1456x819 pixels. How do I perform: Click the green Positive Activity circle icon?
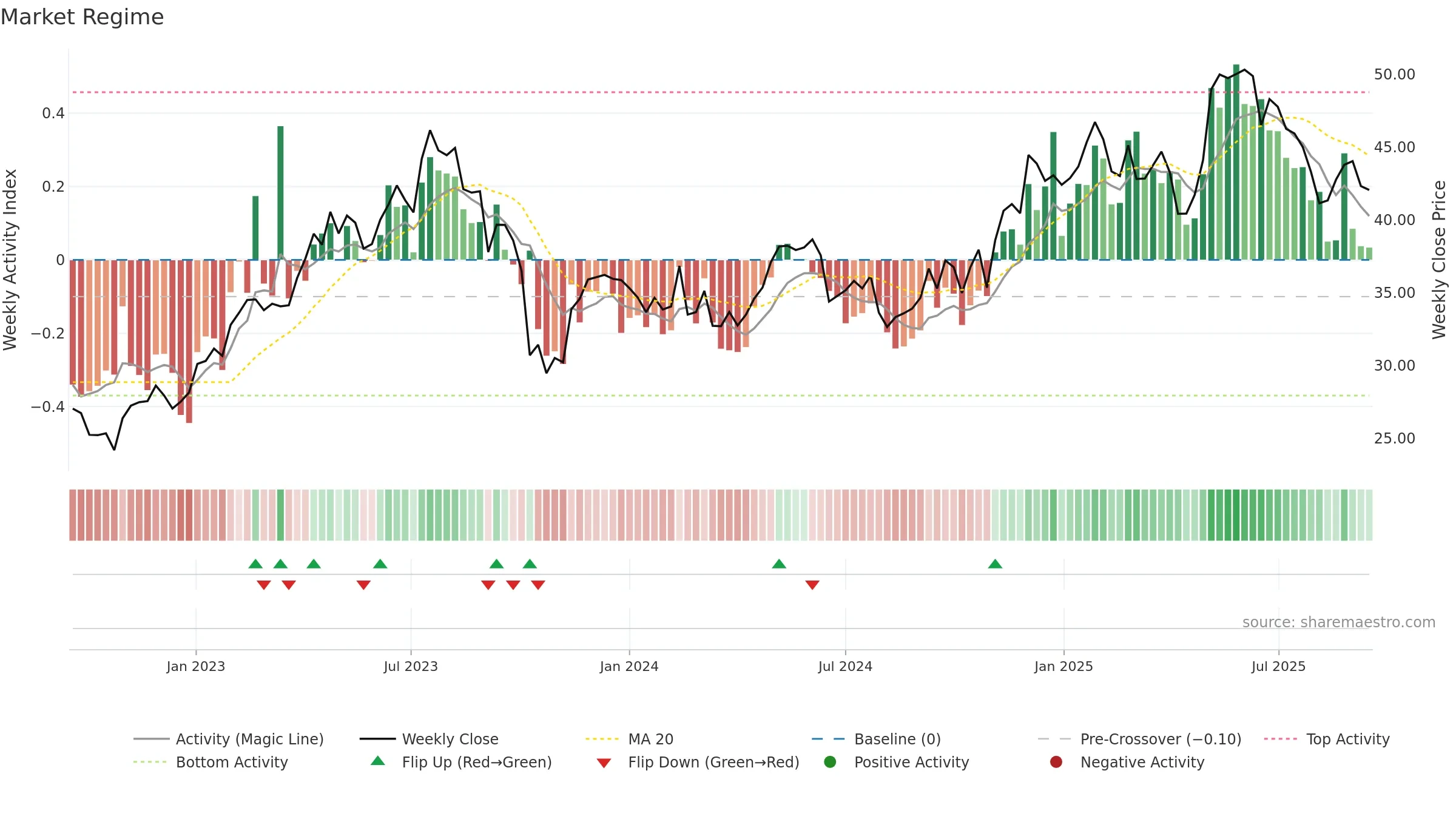click(x=830, y=761)
